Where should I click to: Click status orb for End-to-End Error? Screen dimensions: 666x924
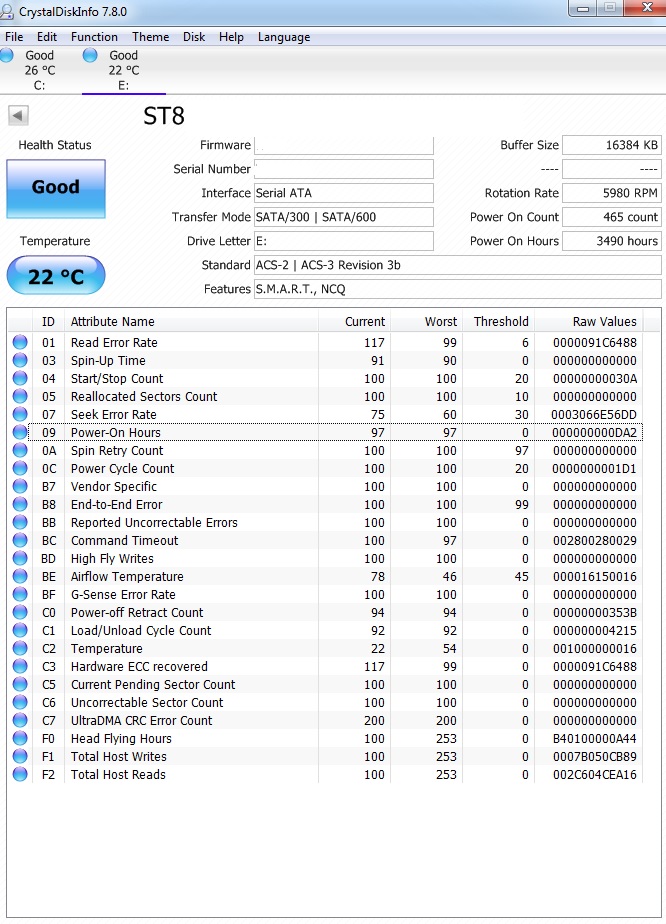point(20,504)
